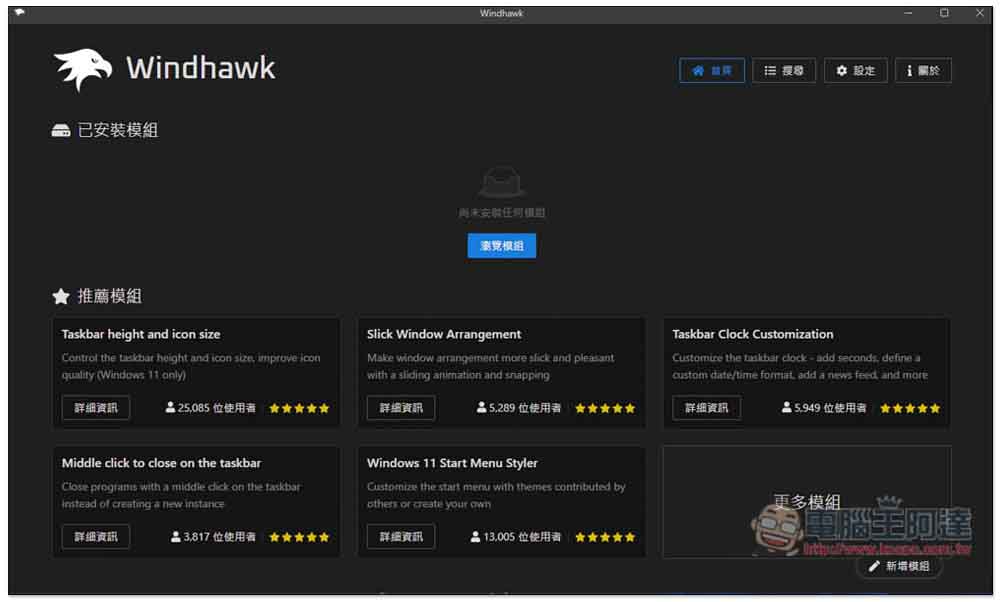1000x602 pixels.
Task: Click the star rating of Middle click card
Action: tap(299, 538)
